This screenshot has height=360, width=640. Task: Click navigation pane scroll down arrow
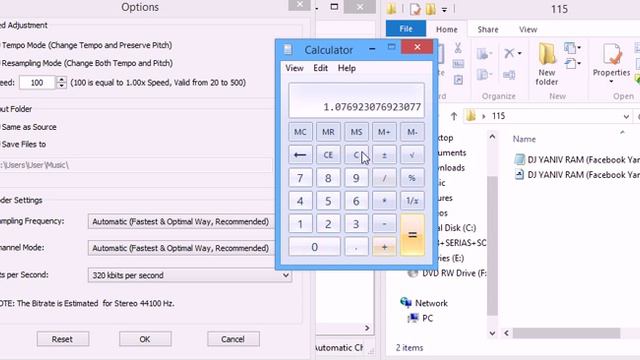coord(492,333)
